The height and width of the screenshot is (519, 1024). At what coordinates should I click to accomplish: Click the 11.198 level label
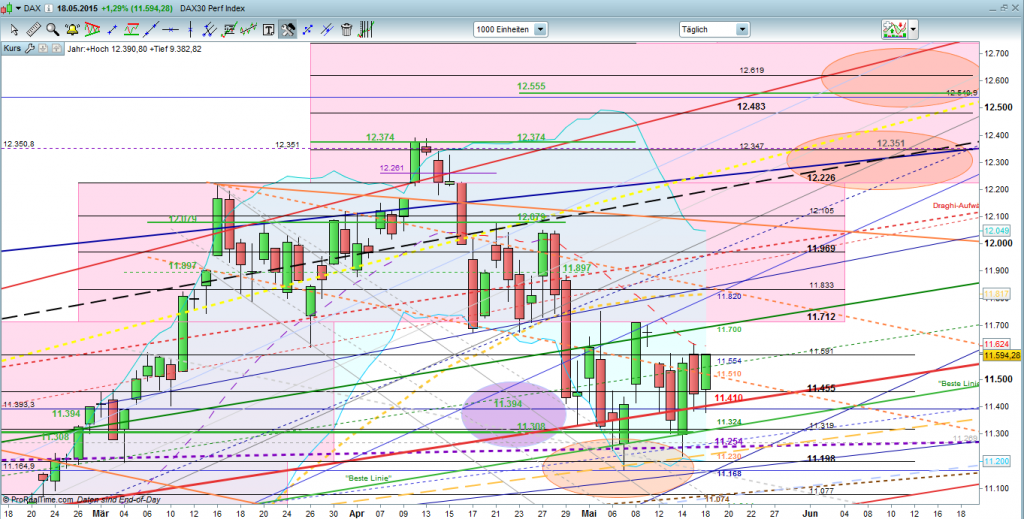tap(821, 458)
